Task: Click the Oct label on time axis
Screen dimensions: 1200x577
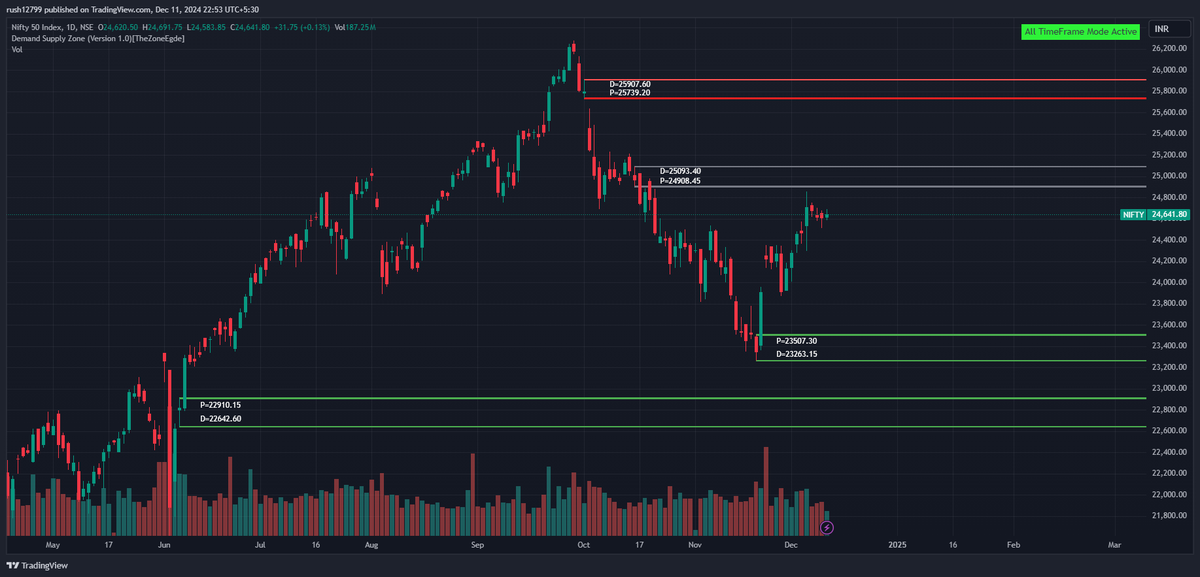Action: click(583, 546)
